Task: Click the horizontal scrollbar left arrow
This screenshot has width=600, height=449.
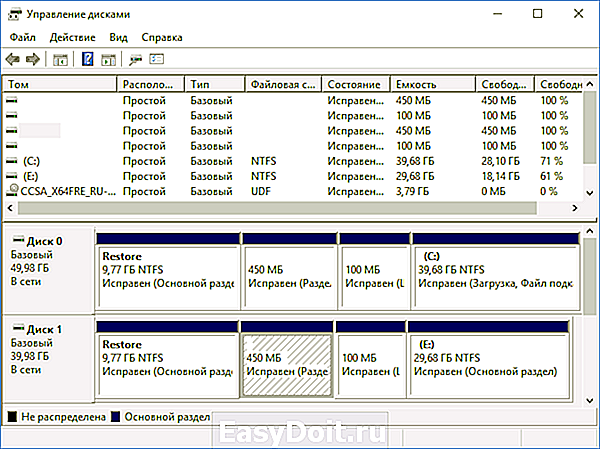Action: click(10, 208)
